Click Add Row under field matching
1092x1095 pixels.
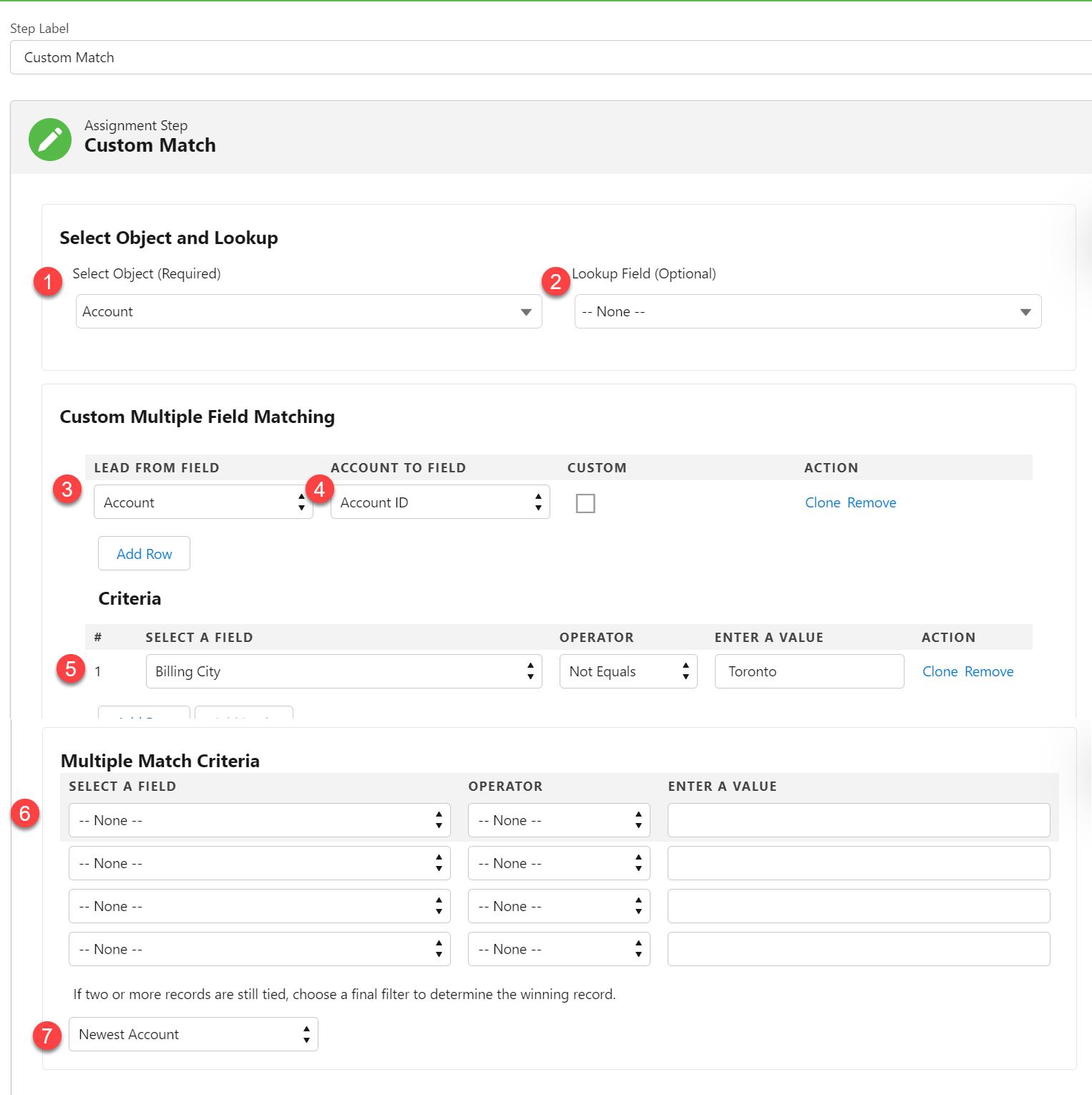(144, 554)
